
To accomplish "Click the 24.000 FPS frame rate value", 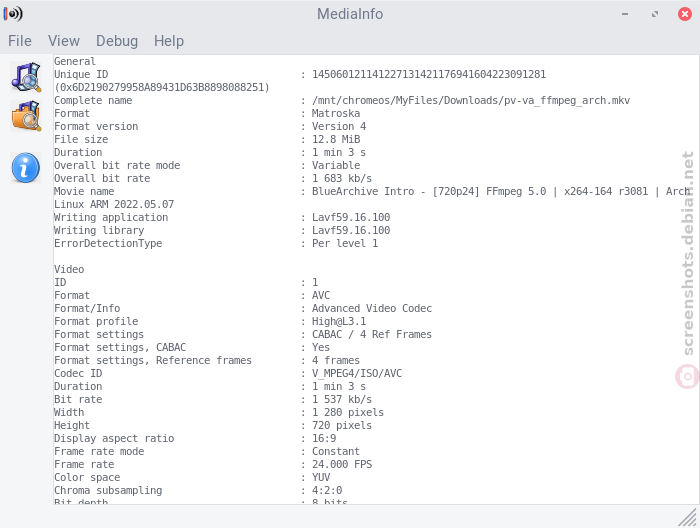I will (342, 465).
